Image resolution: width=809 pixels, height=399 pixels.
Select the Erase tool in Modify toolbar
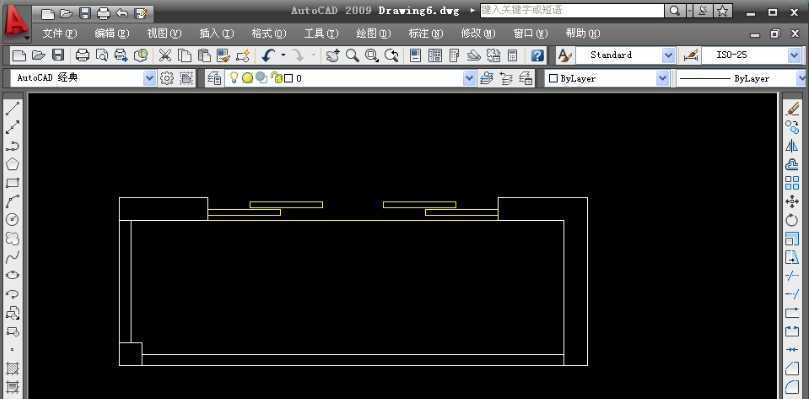pyautogui.click(x=792, y=108)
